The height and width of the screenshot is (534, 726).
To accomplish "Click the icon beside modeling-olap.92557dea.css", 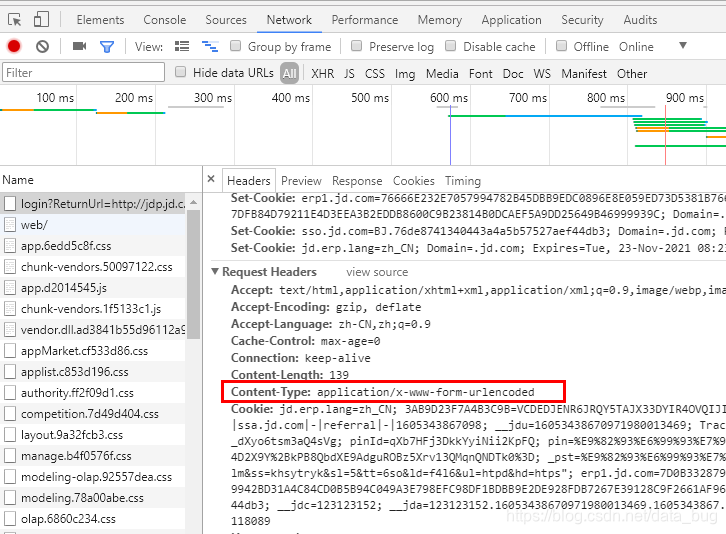I will [x=10, y=477].
